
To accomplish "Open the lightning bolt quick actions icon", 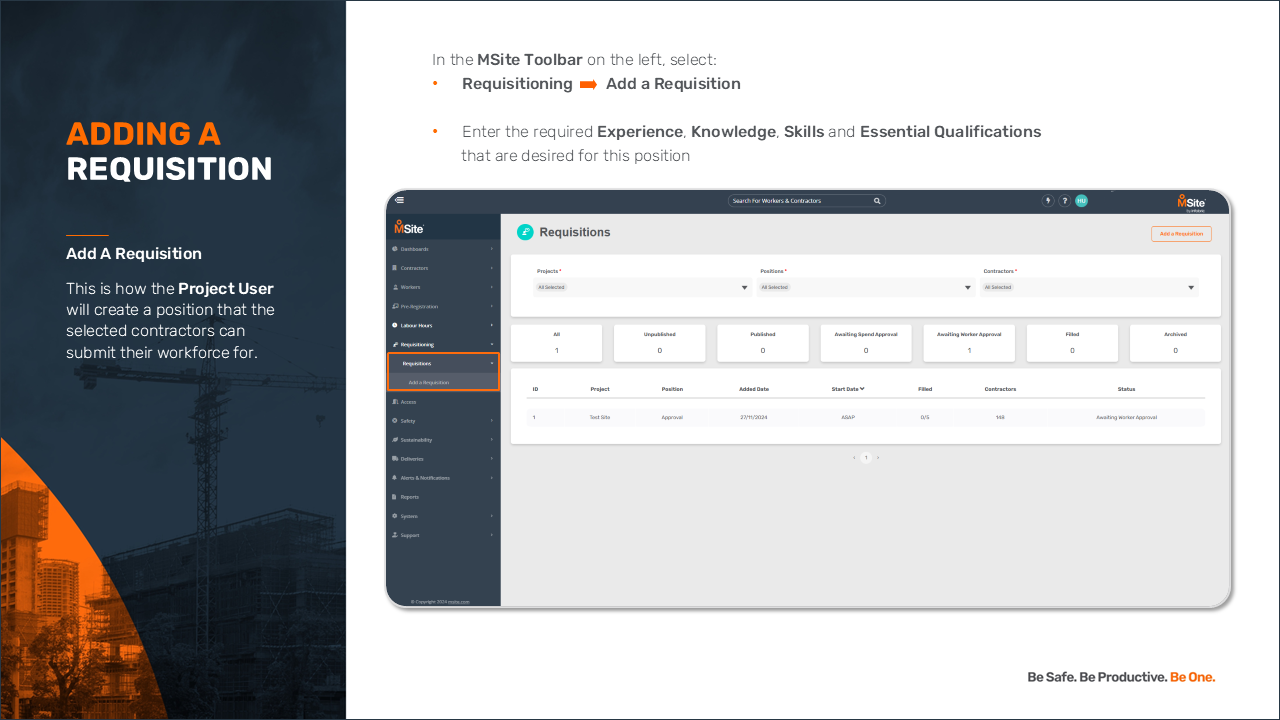I will coord(1048,201).
